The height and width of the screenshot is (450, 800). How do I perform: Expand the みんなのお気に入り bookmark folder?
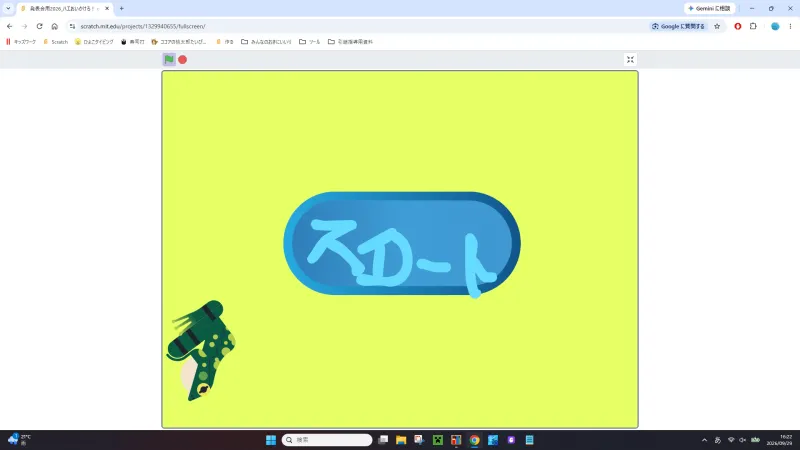click(x=266, y=42)
